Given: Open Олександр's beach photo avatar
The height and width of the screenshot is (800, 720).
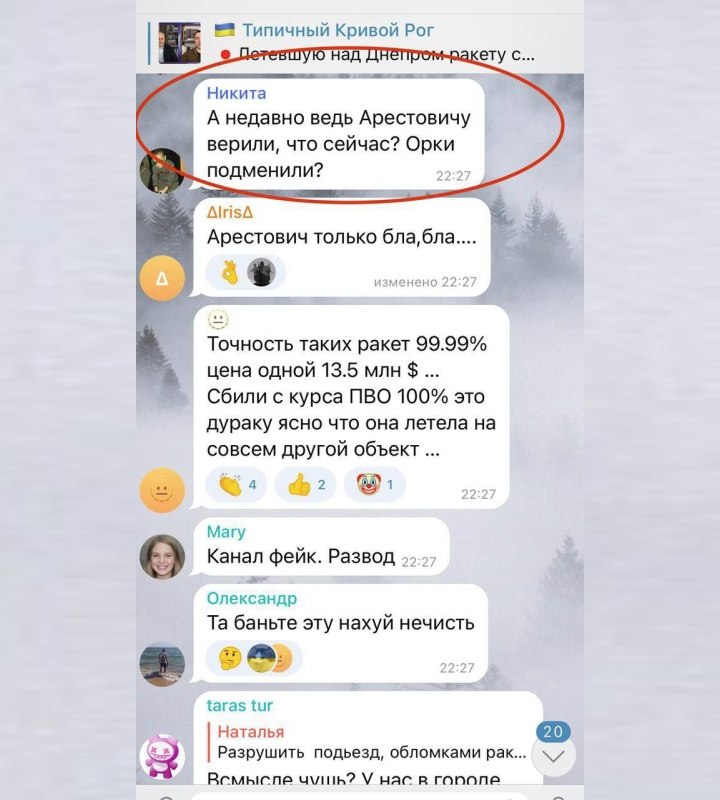Looking at the screenshot, I should (x=162, y=664).
